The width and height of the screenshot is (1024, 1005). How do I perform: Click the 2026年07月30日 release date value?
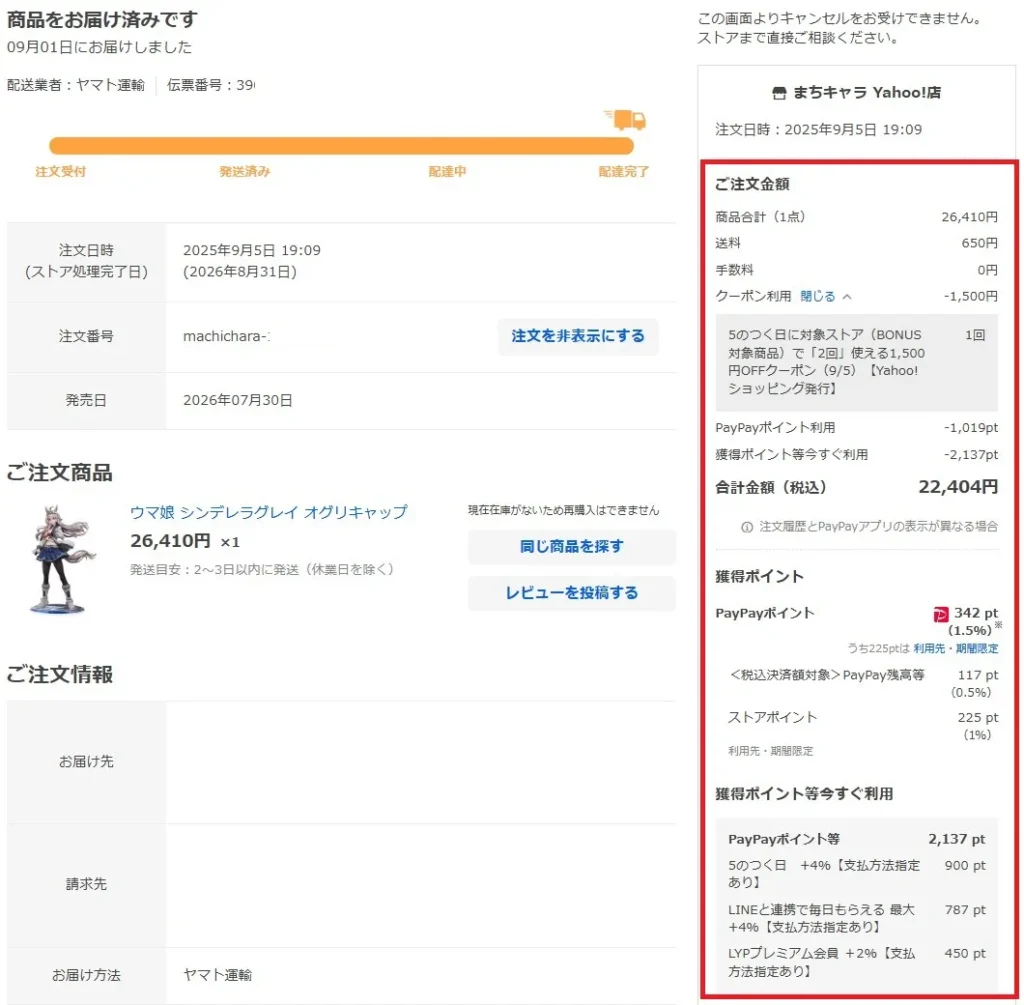[238, 400]
